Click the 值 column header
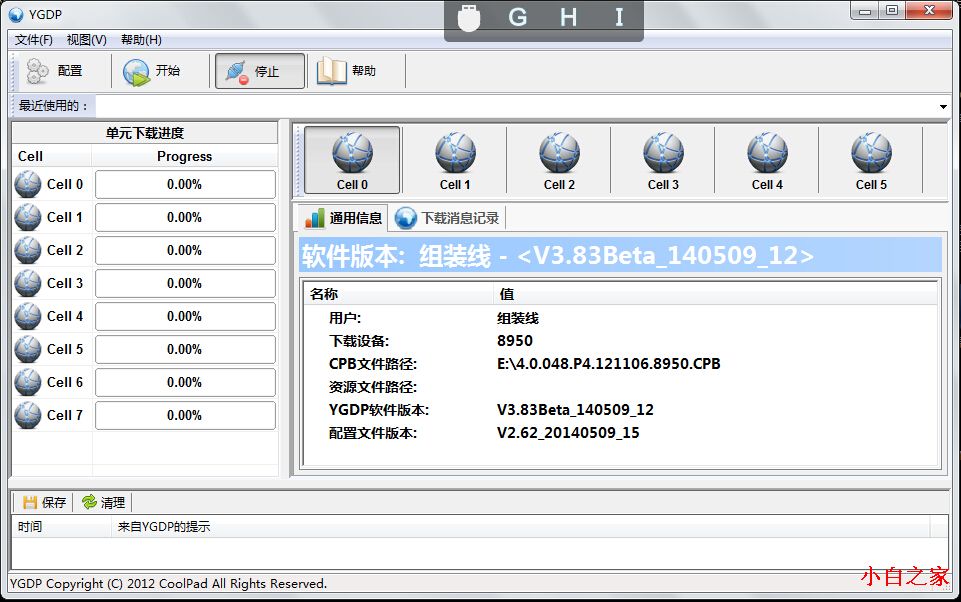The height and width of the screenshot is (602, 961). click(x=715, y=294)
